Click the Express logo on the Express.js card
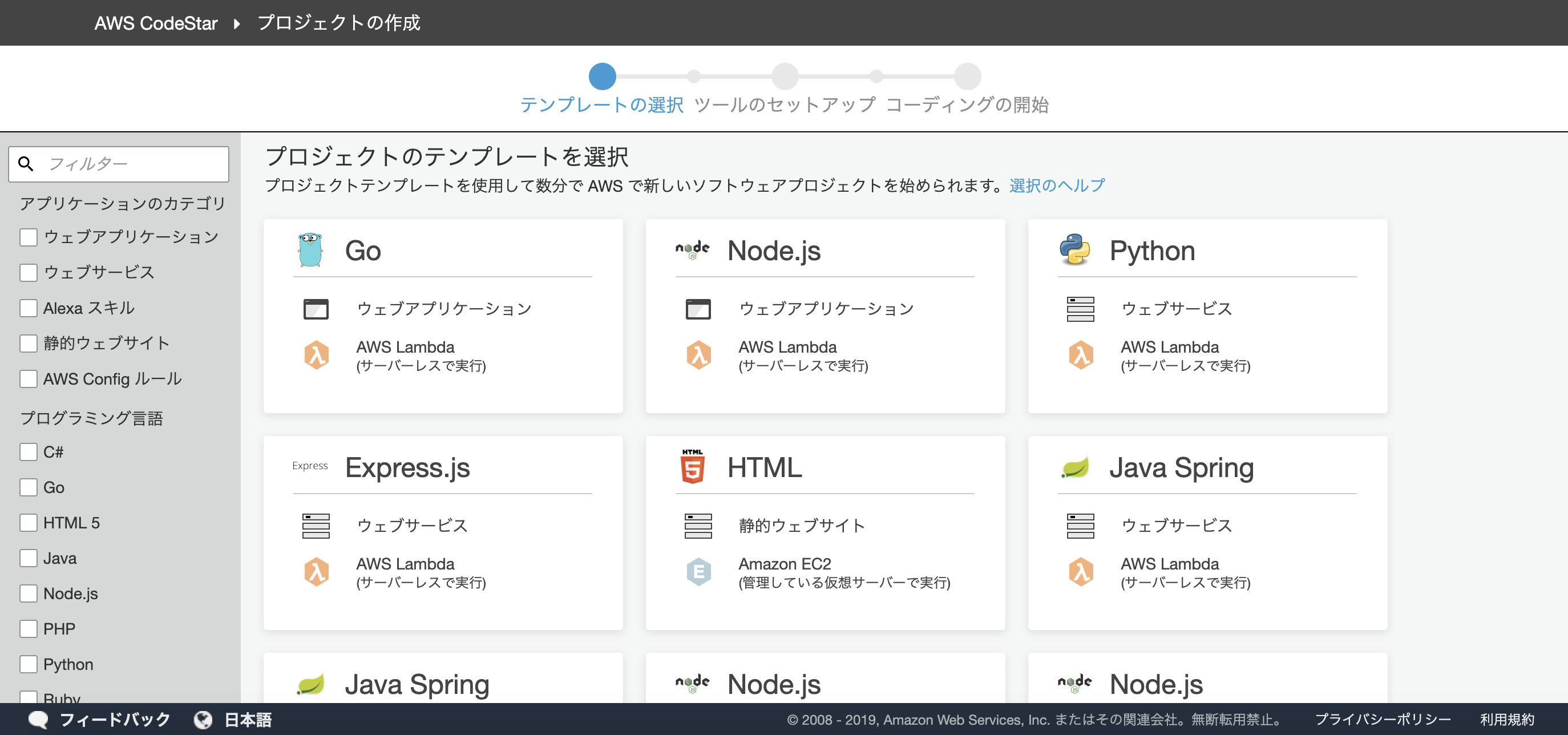The height and width of the screenshot is (735, 1568). coord(310,466)
